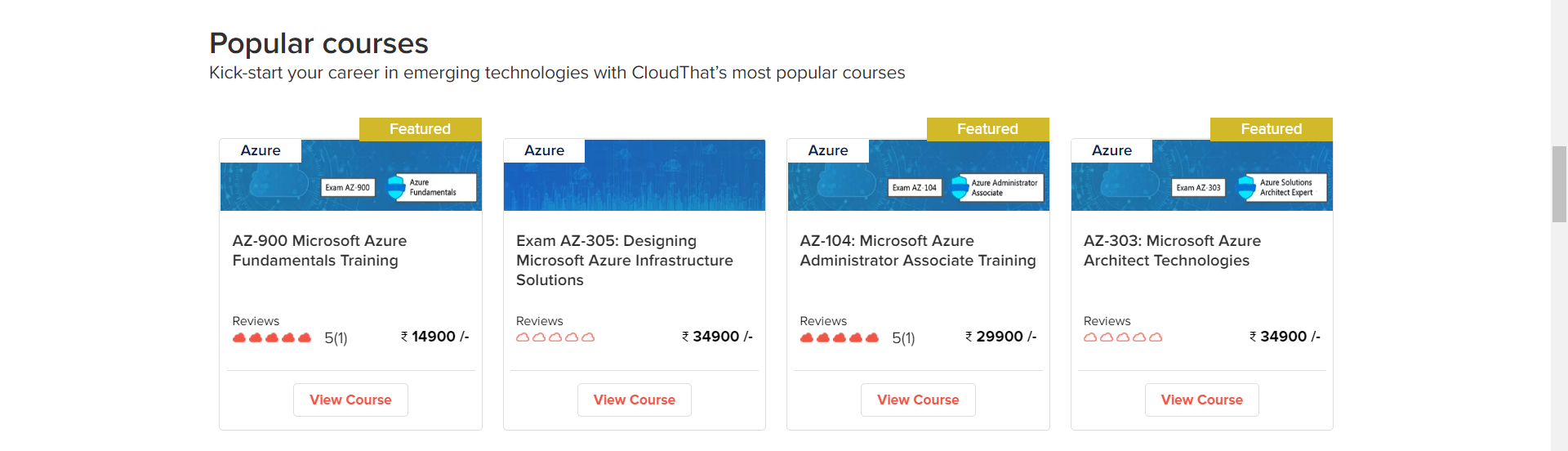This screenshot has height=451, width=1568.
Task: Click the Exam AZ-900 badge label
Action: 347,188
